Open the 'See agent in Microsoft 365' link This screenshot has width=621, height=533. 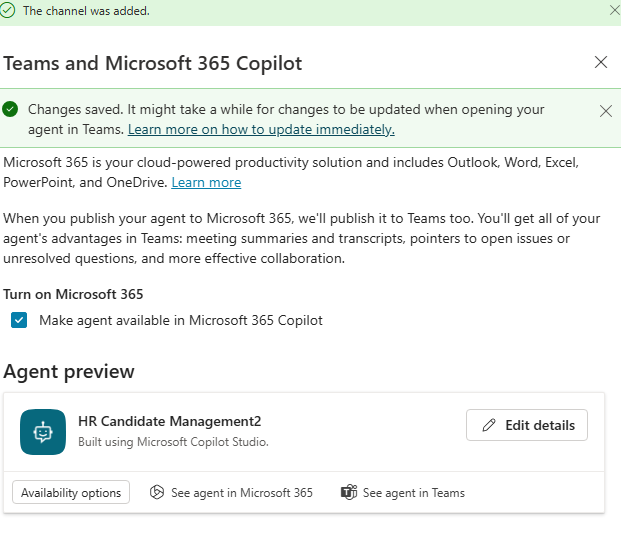240,492
